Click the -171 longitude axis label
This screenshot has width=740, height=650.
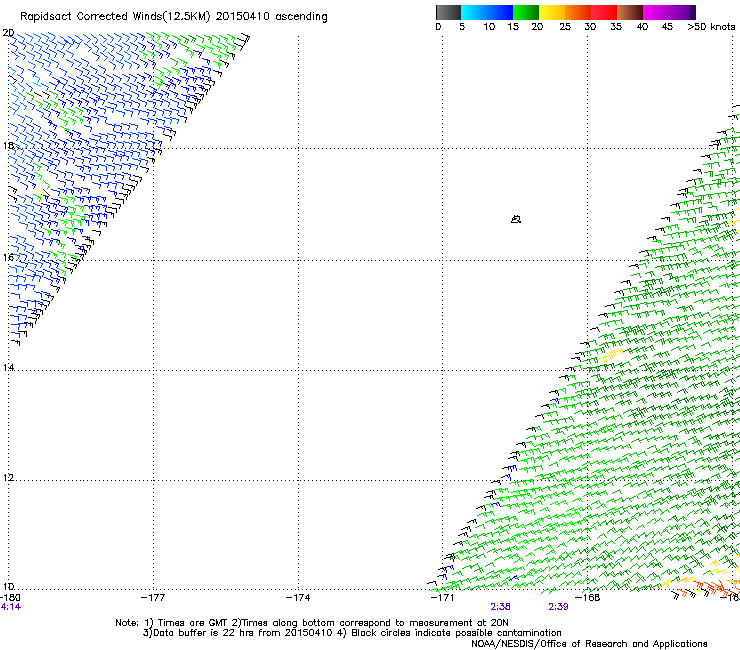pos(443,598)
